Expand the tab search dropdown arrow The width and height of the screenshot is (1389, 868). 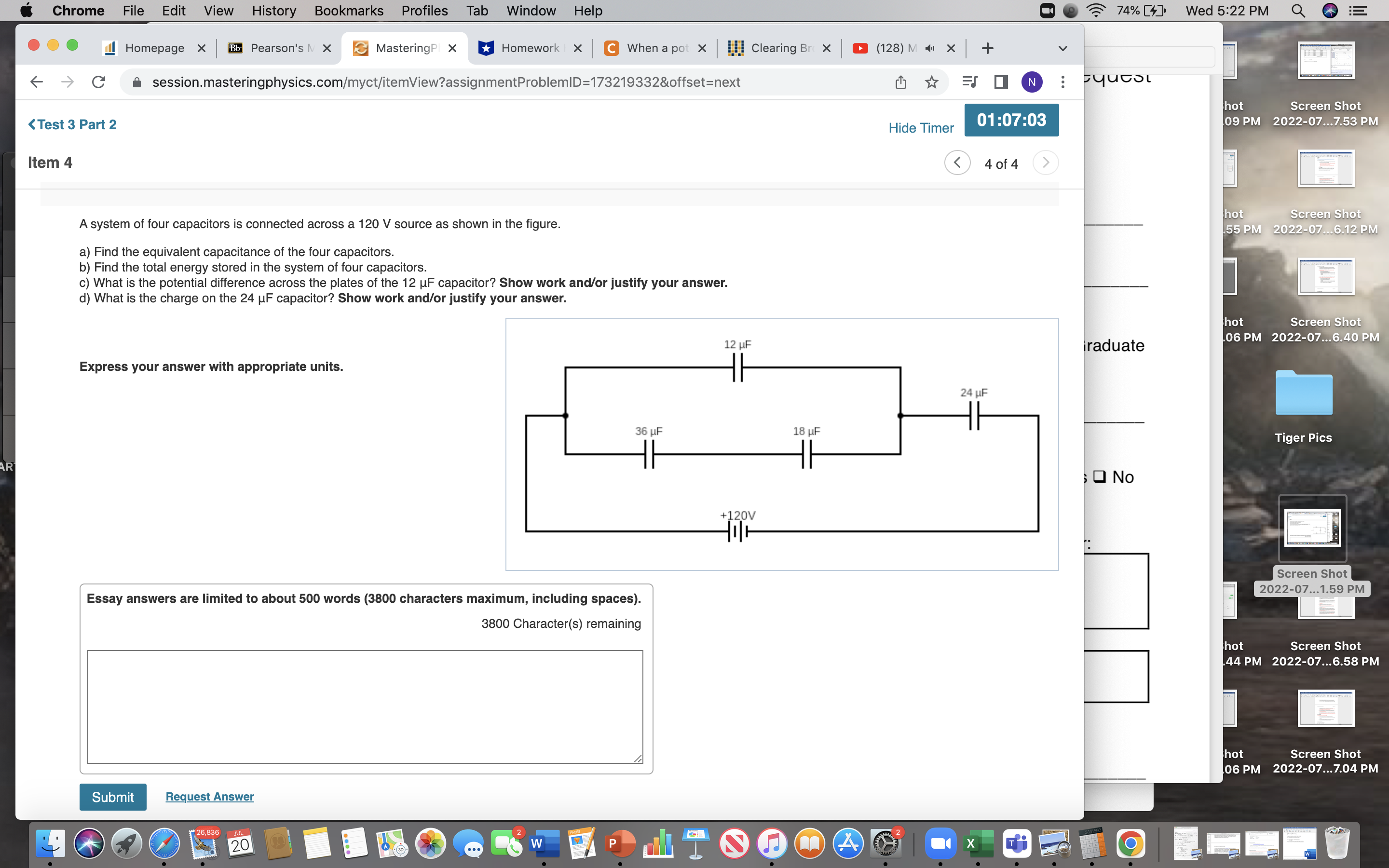coord(1062,48)
